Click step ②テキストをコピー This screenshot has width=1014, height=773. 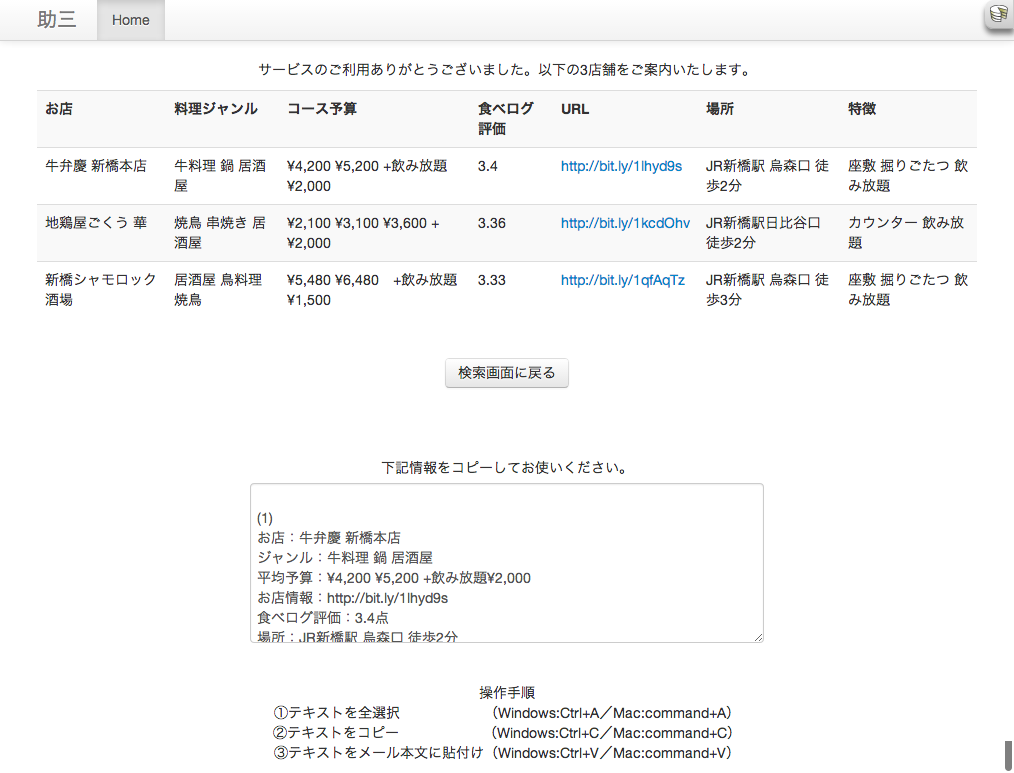pyautogui.click(x=336, y=733)
